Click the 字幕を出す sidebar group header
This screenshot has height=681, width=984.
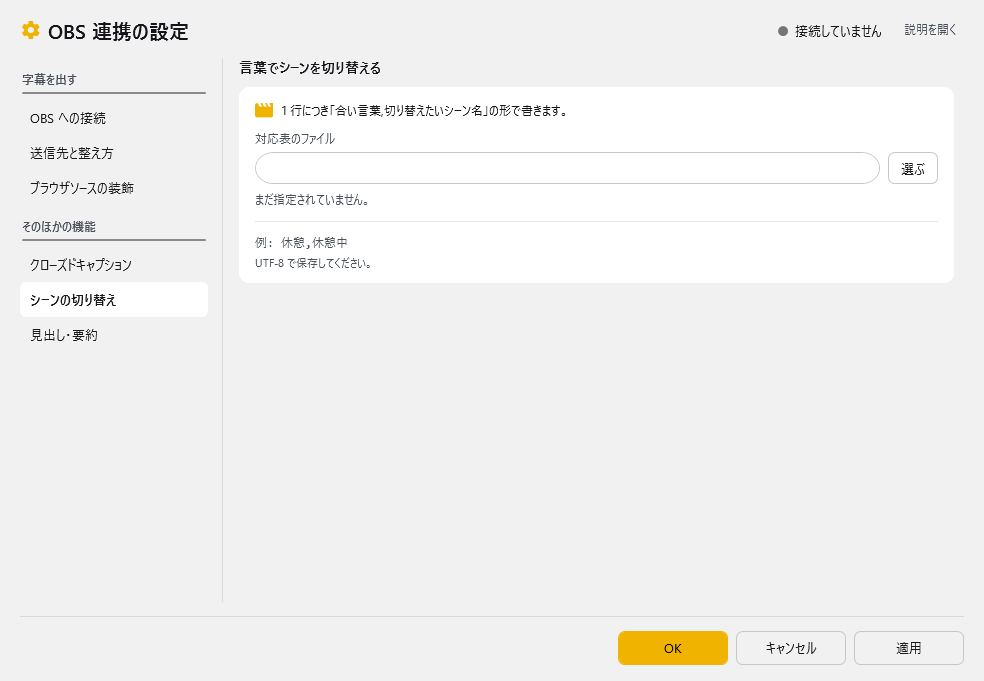pyautogui.click(x=50, y=80)
